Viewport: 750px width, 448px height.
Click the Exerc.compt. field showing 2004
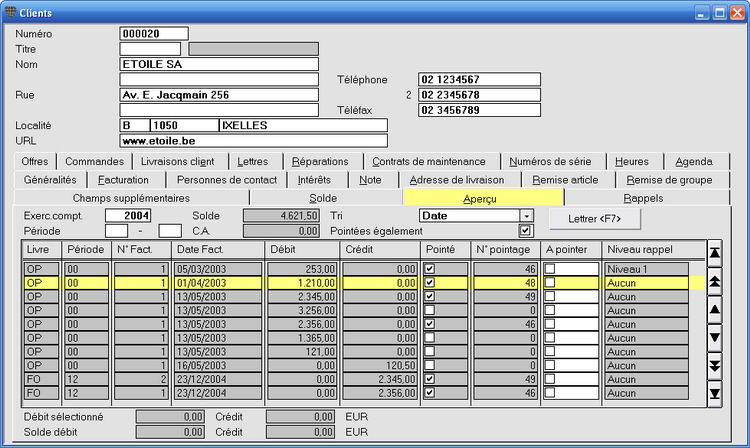pos(128,216)
